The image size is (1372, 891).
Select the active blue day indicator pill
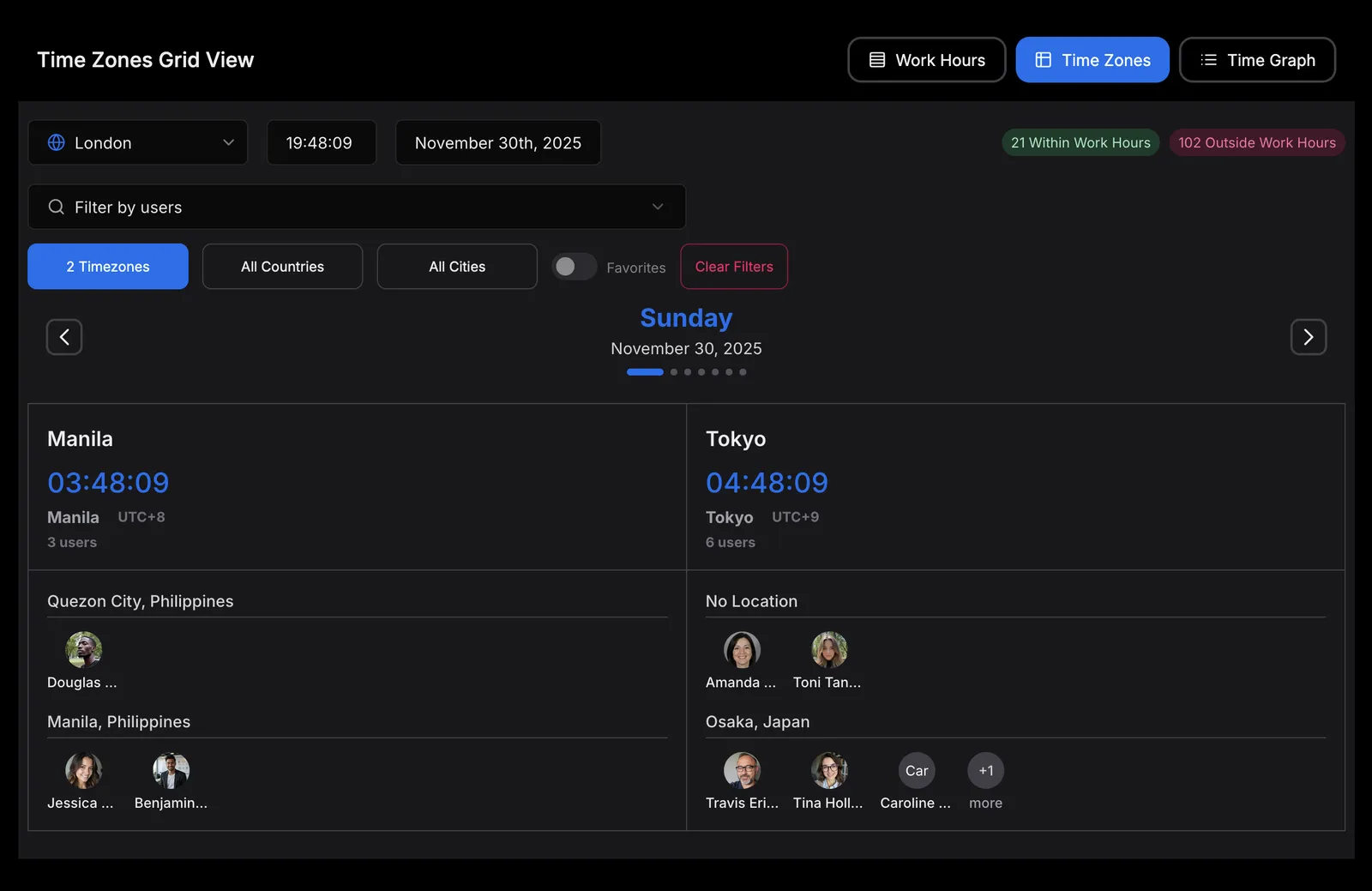point(645,372)
